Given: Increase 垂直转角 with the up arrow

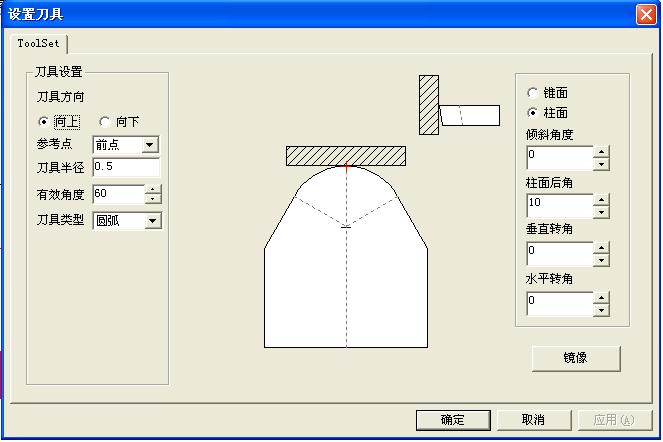Looking at the screenshot, I should coord(601,248).
